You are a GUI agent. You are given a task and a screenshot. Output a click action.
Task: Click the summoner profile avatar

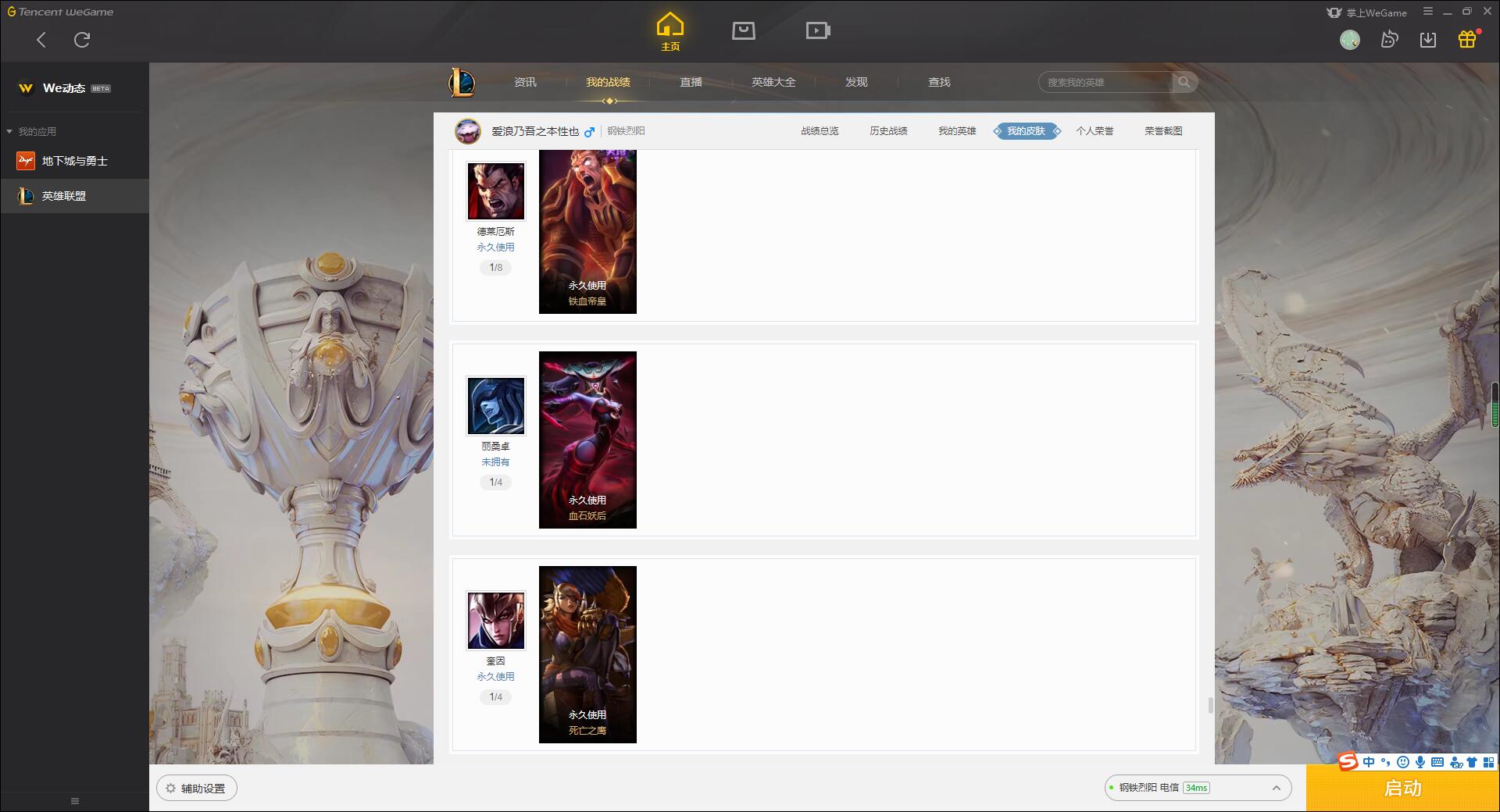(x=468, y=131)
